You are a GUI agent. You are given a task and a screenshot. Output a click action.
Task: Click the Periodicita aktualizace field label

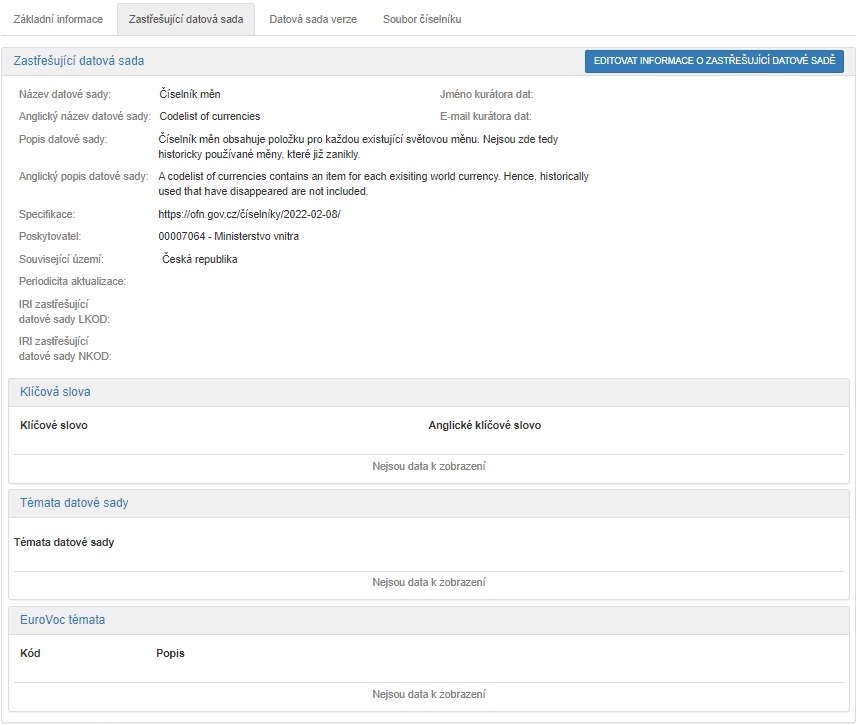tap(72, 281)
